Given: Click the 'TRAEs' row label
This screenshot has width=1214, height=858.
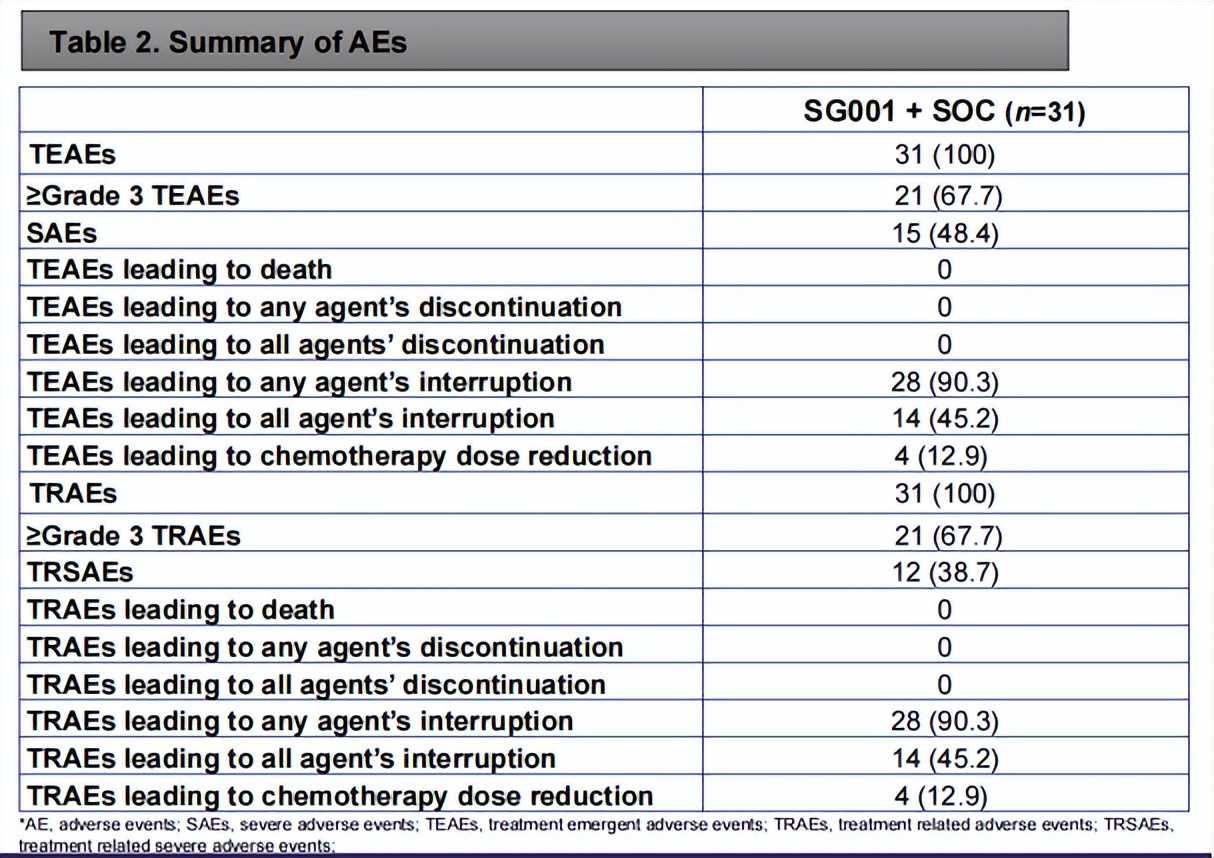Looking at the screenshot, I should 73,493.
